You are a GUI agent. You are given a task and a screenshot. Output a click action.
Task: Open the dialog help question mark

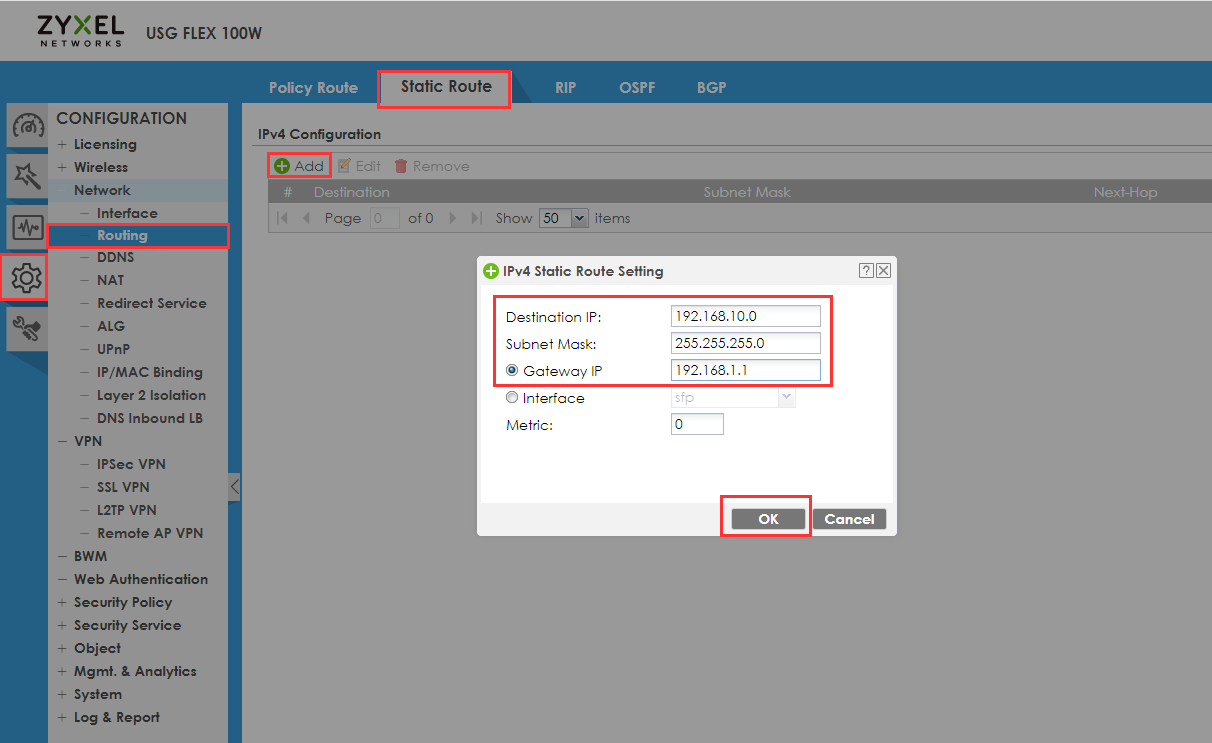click(866, 270)
